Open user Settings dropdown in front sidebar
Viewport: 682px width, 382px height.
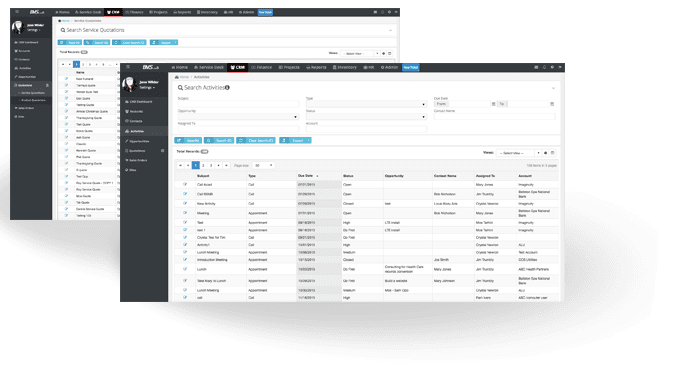point(147,87)
